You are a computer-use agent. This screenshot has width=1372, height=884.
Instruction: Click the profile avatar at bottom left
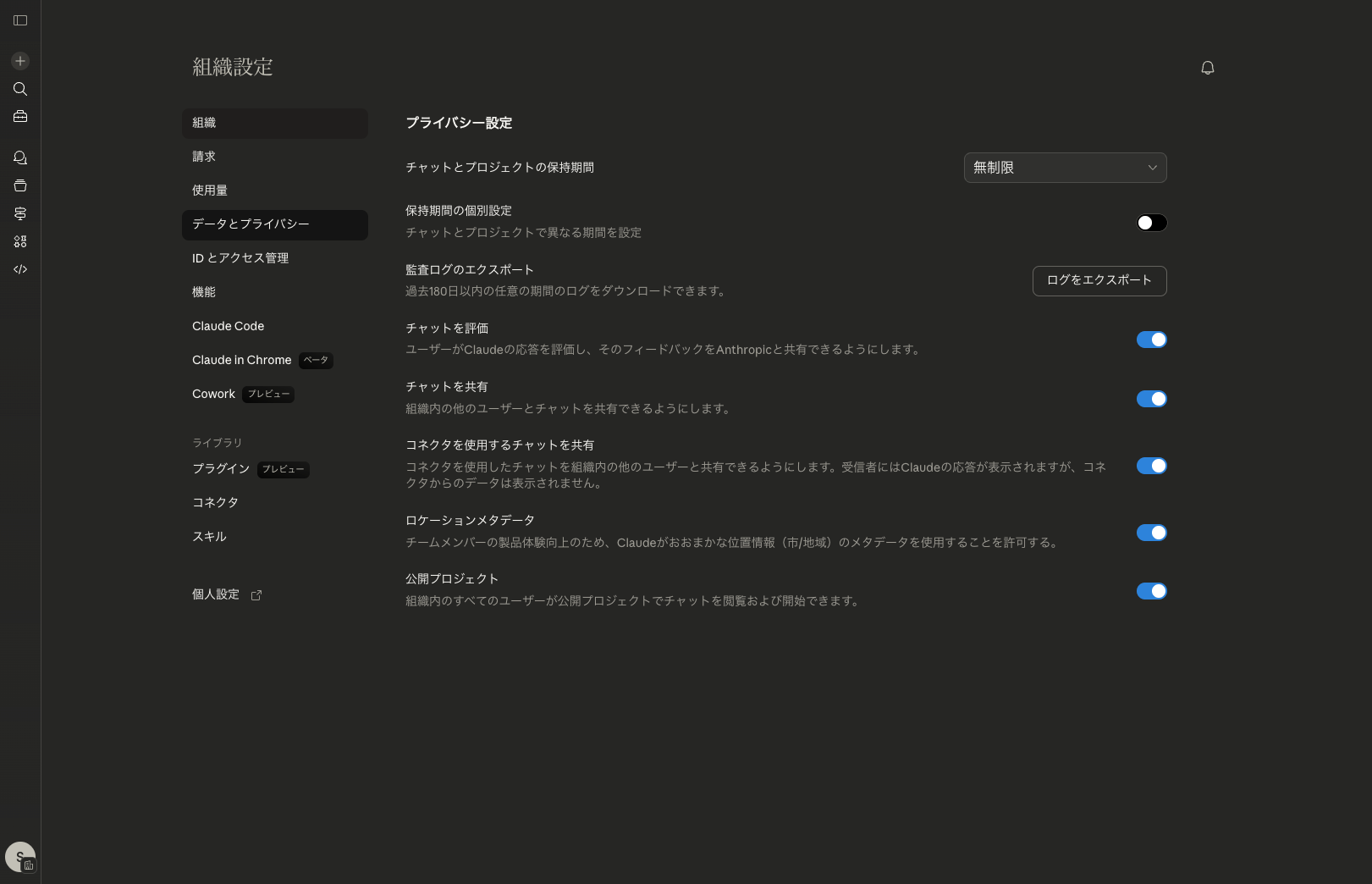click(x=20, y=856)
